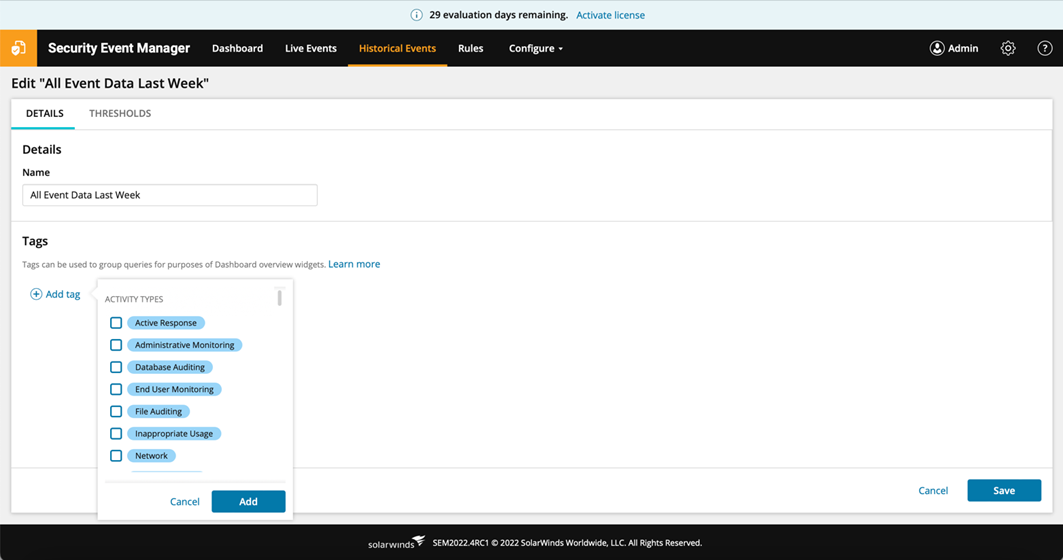Select the File Auditing tag label

coord(158,412)
